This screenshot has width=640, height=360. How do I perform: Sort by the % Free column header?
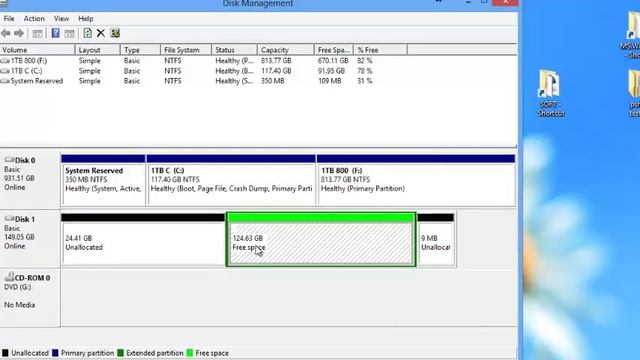tap(380, 50)
